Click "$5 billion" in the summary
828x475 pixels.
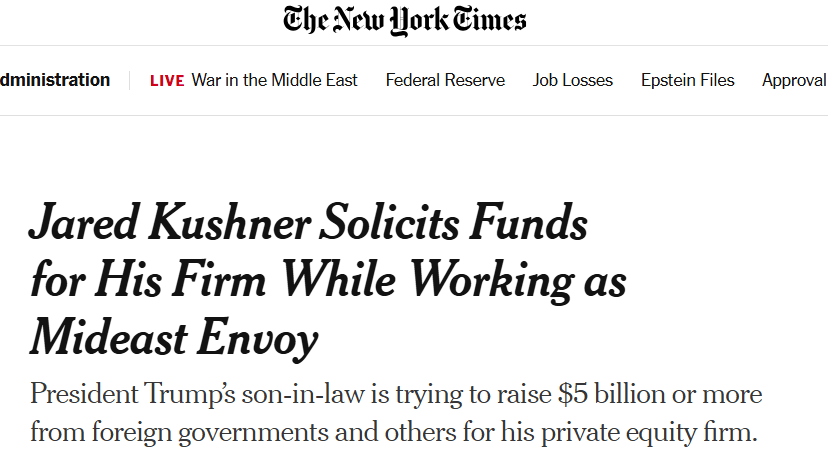pos(607,394)
